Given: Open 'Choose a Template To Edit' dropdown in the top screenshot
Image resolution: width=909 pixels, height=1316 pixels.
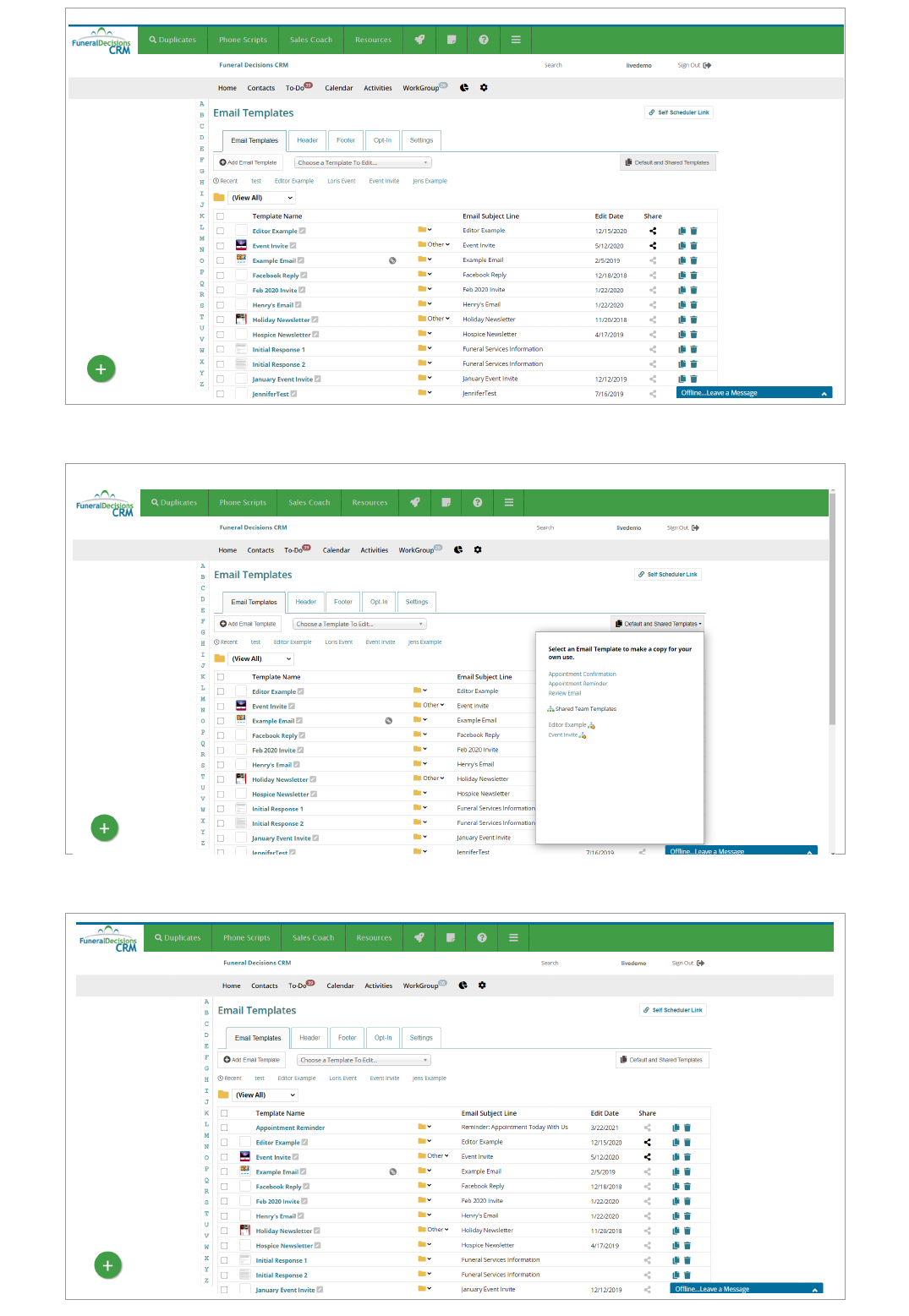Looking at the screenshot, I should tap(363, 162).
